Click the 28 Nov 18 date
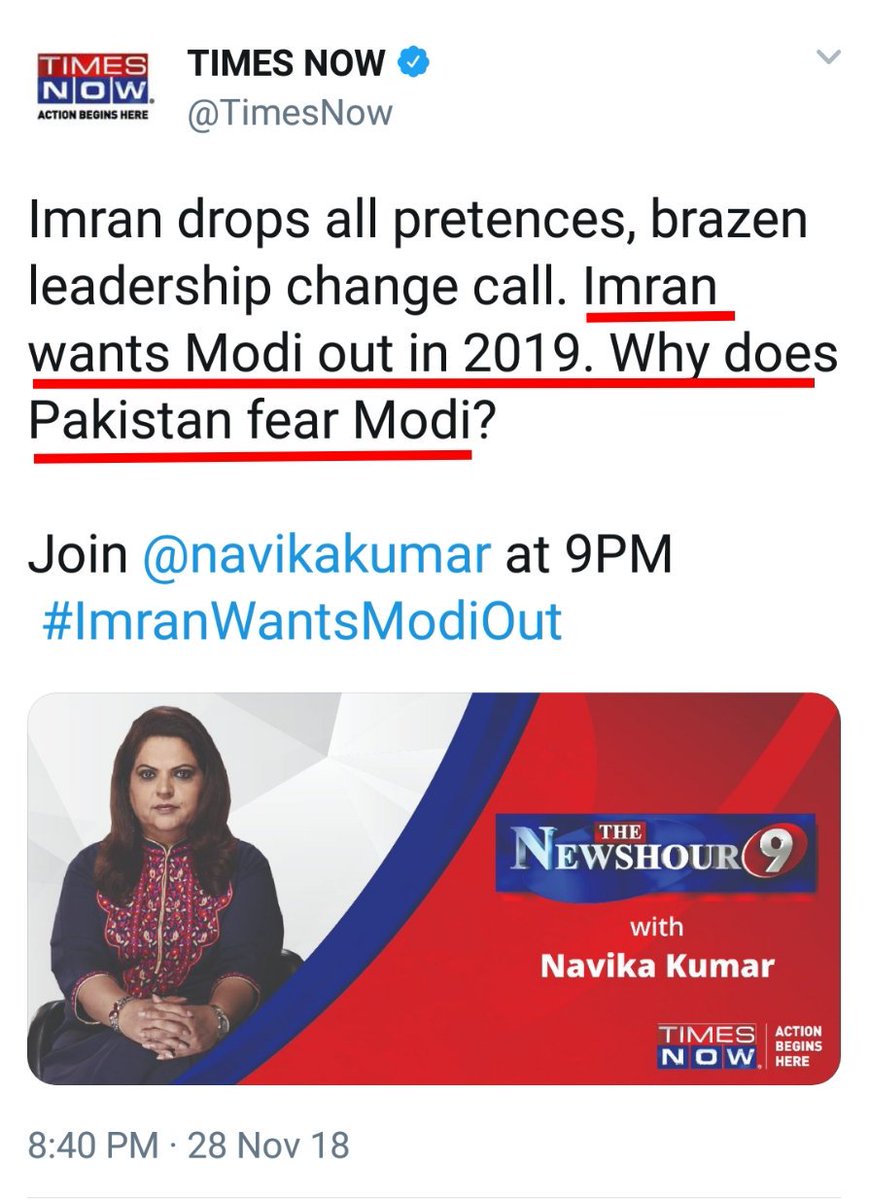 [269, 1144]
